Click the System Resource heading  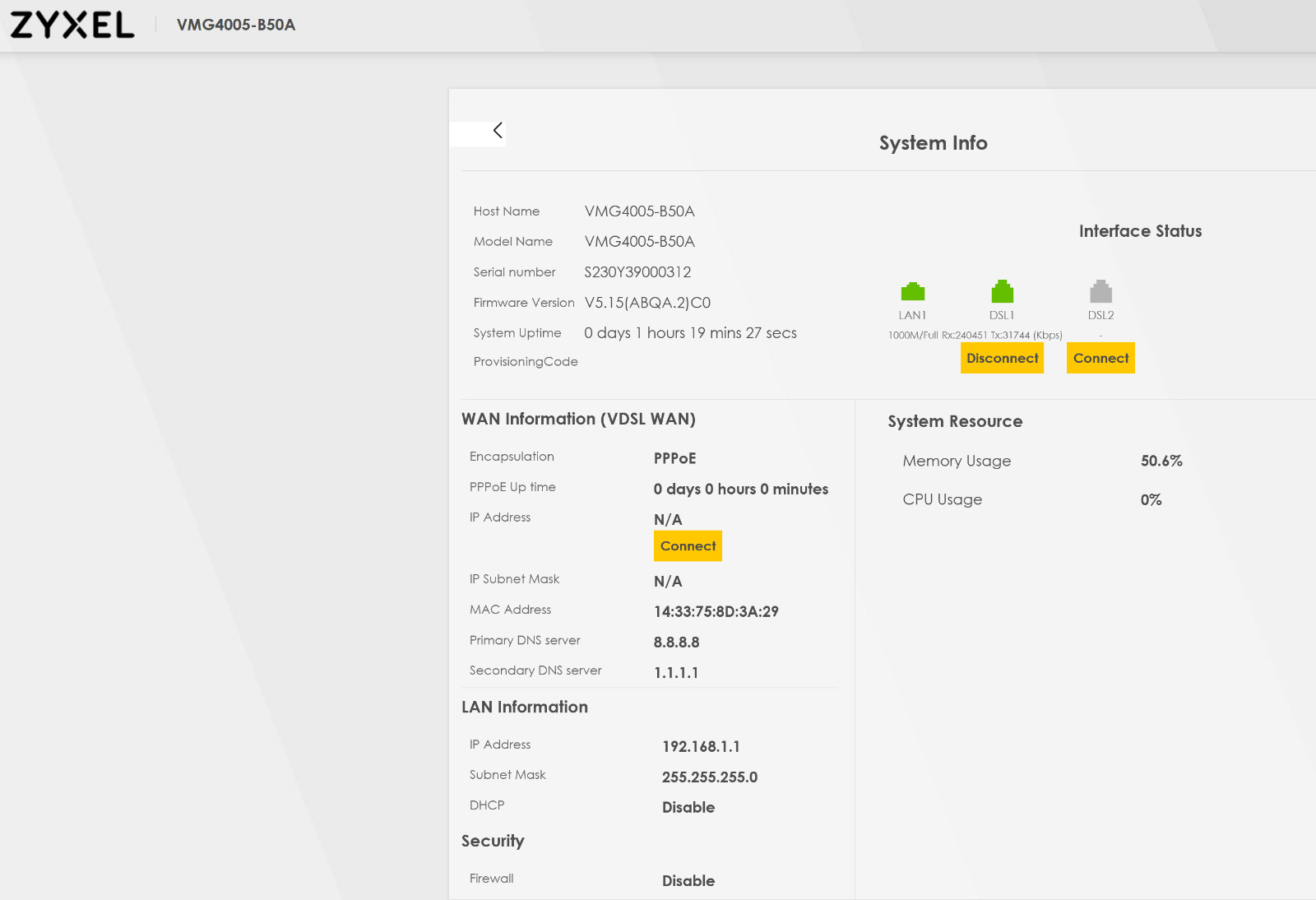(955, 422)
